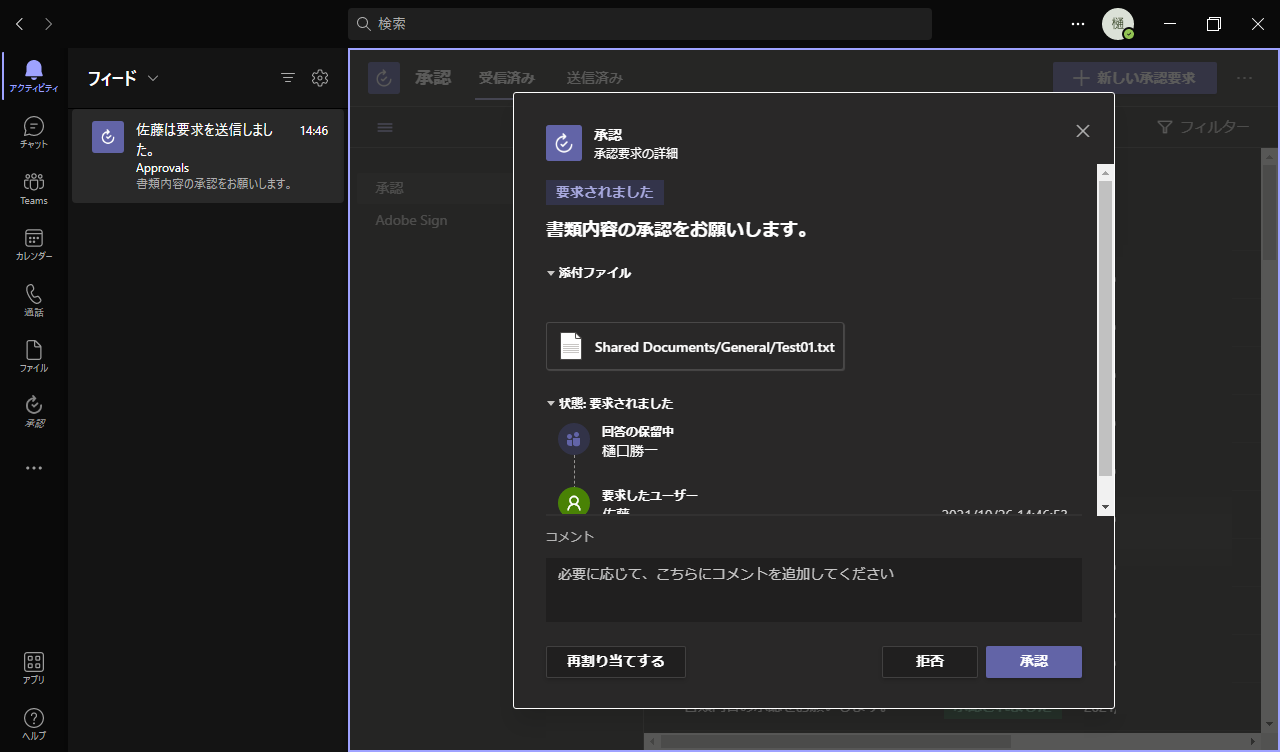Open attachment Shared Documents/General/Test01.txt
This screenshot has height=752, width=1280.
695,347
